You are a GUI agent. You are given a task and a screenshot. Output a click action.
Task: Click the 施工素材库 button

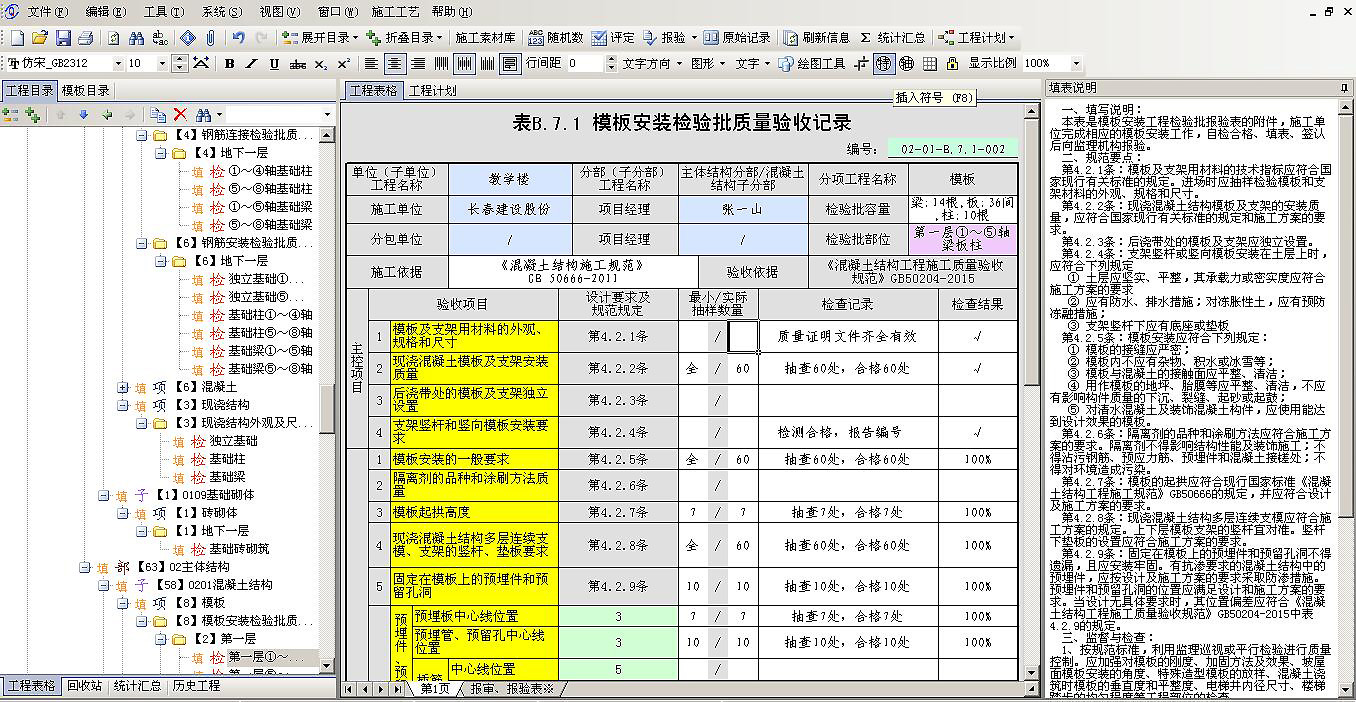[x=485, y=38]
